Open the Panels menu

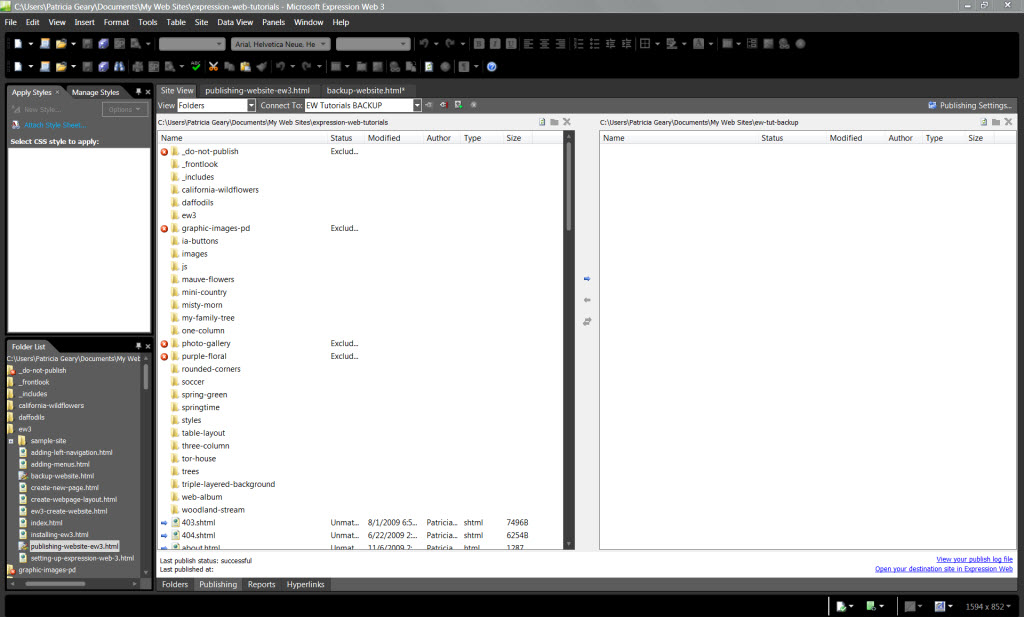coord(273,22)
